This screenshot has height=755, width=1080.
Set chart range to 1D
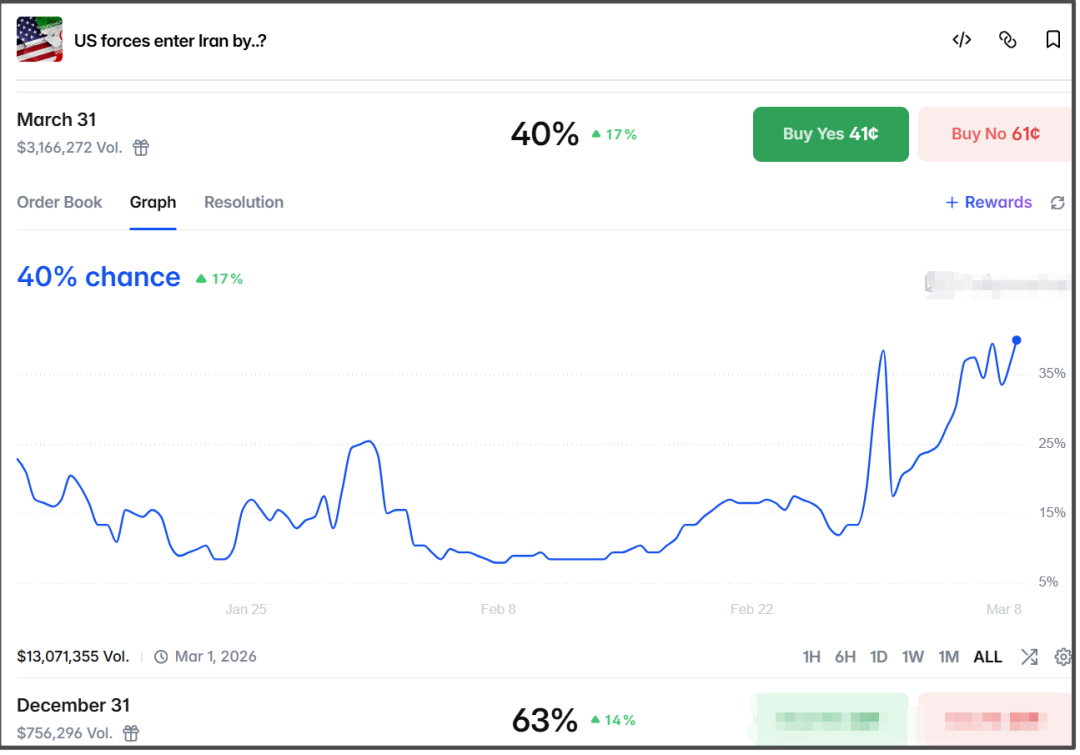pos(878,657)
